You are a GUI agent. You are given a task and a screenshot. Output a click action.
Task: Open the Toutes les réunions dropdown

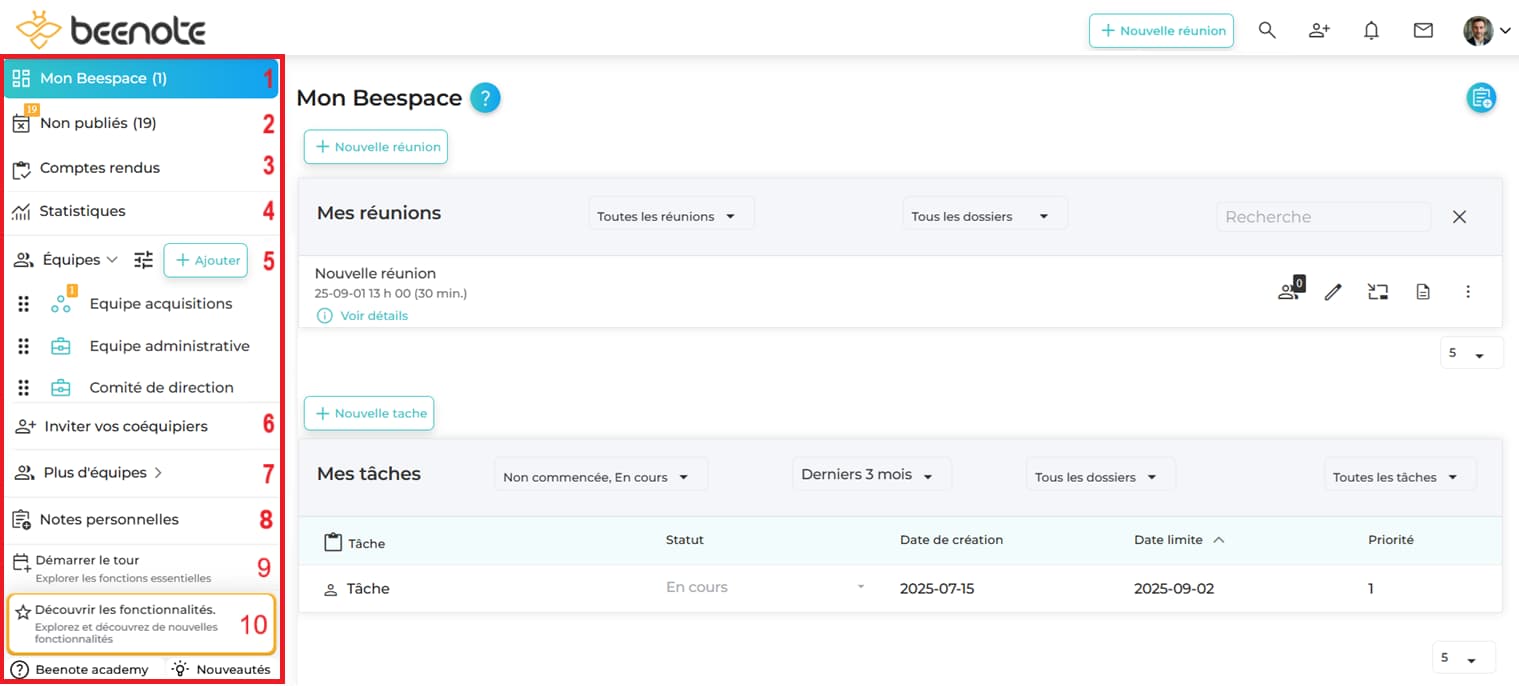(671, 216)
